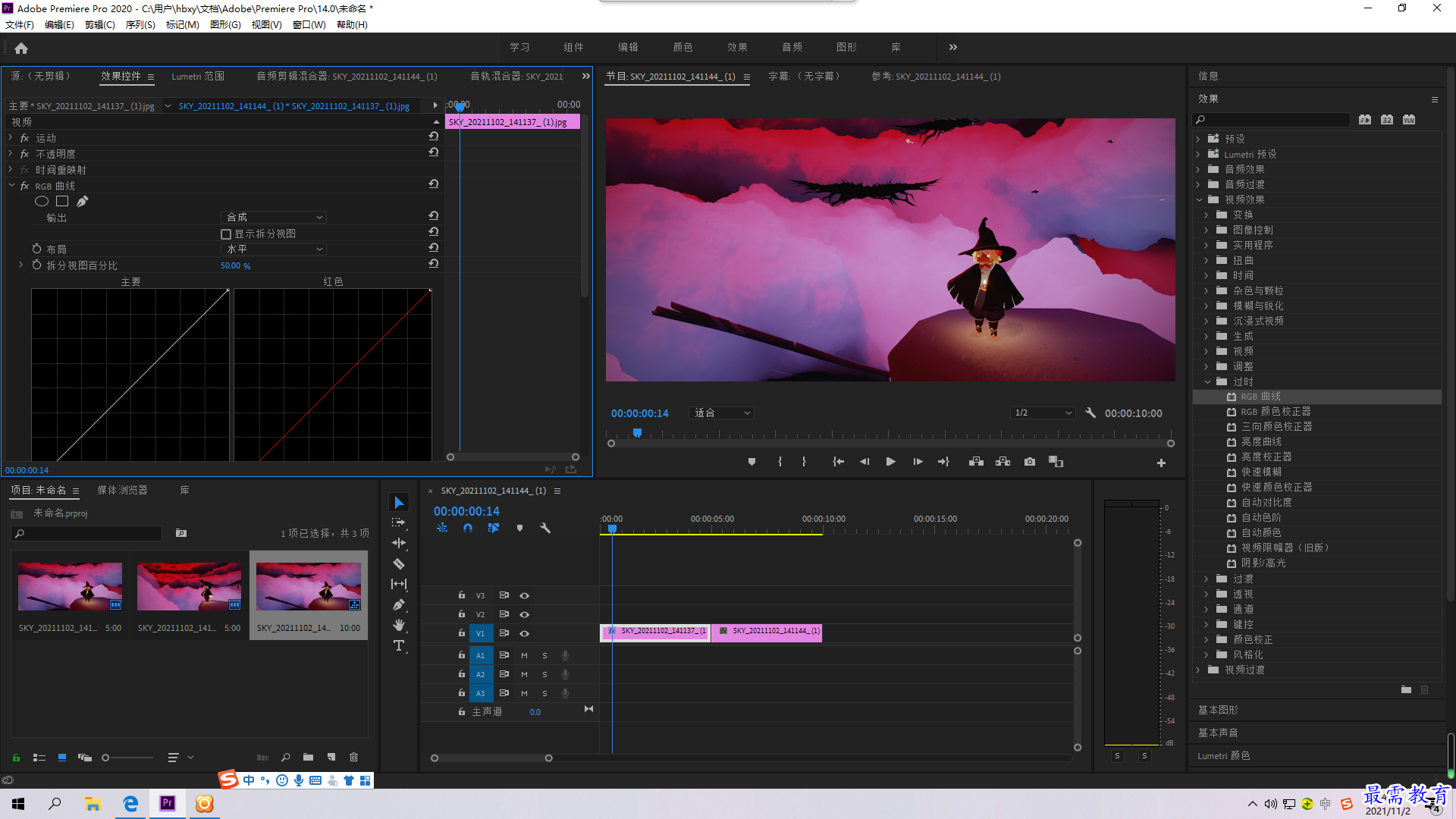The image size is (1456, 819).
Task: Open the Lumetri 范围 panel tab
Action: click(x=198, y=76)
